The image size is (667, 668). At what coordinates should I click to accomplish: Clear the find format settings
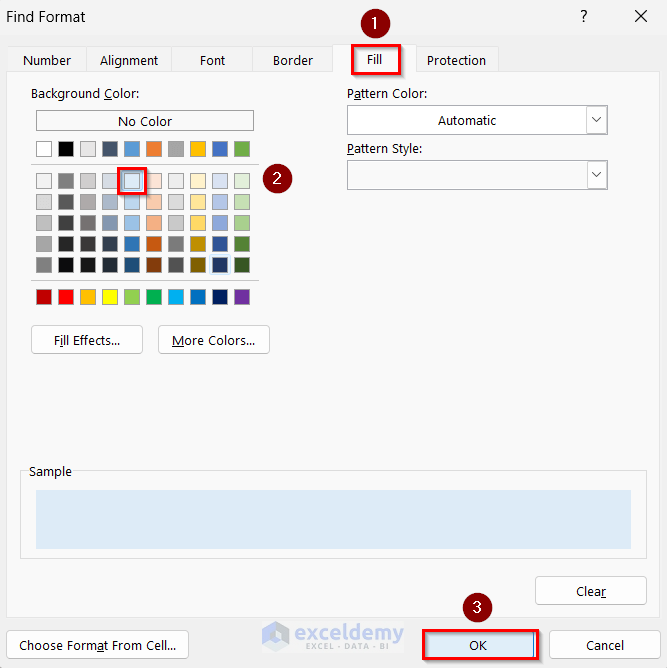click(x=591, y=591)
